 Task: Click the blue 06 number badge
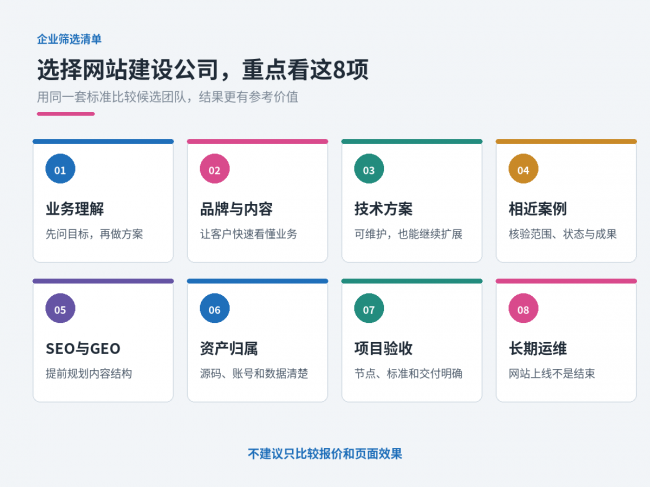pos(215,308)
